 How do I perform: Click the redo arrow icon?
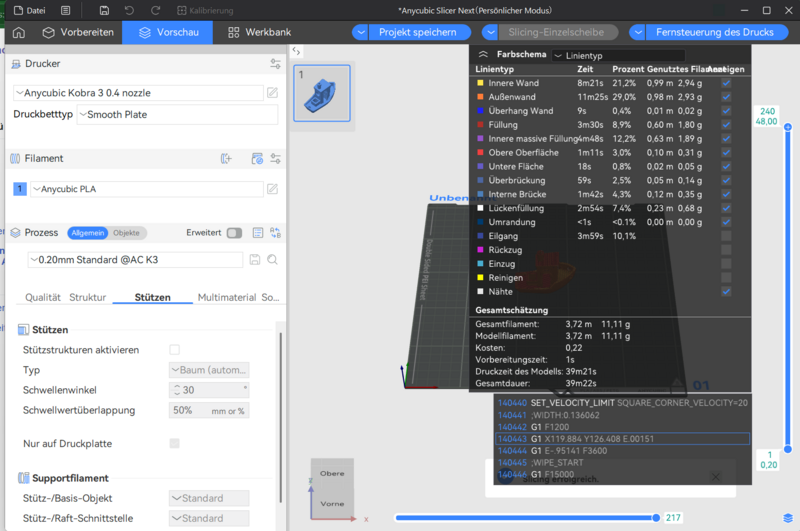coord(156,10)
